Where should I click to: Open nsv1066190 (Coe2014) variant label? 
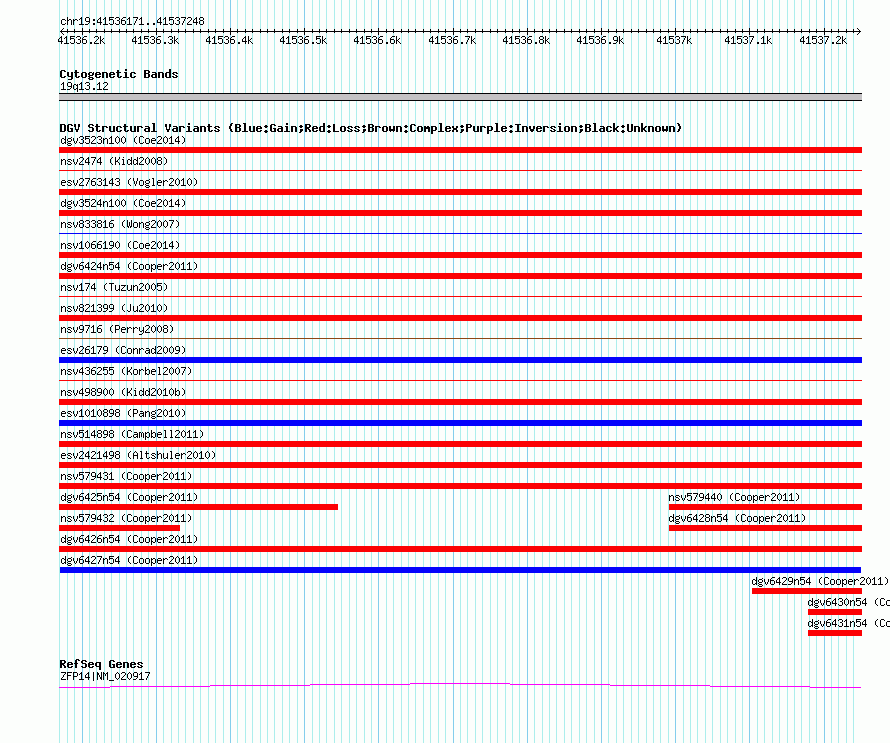click(x=120, y=245)
